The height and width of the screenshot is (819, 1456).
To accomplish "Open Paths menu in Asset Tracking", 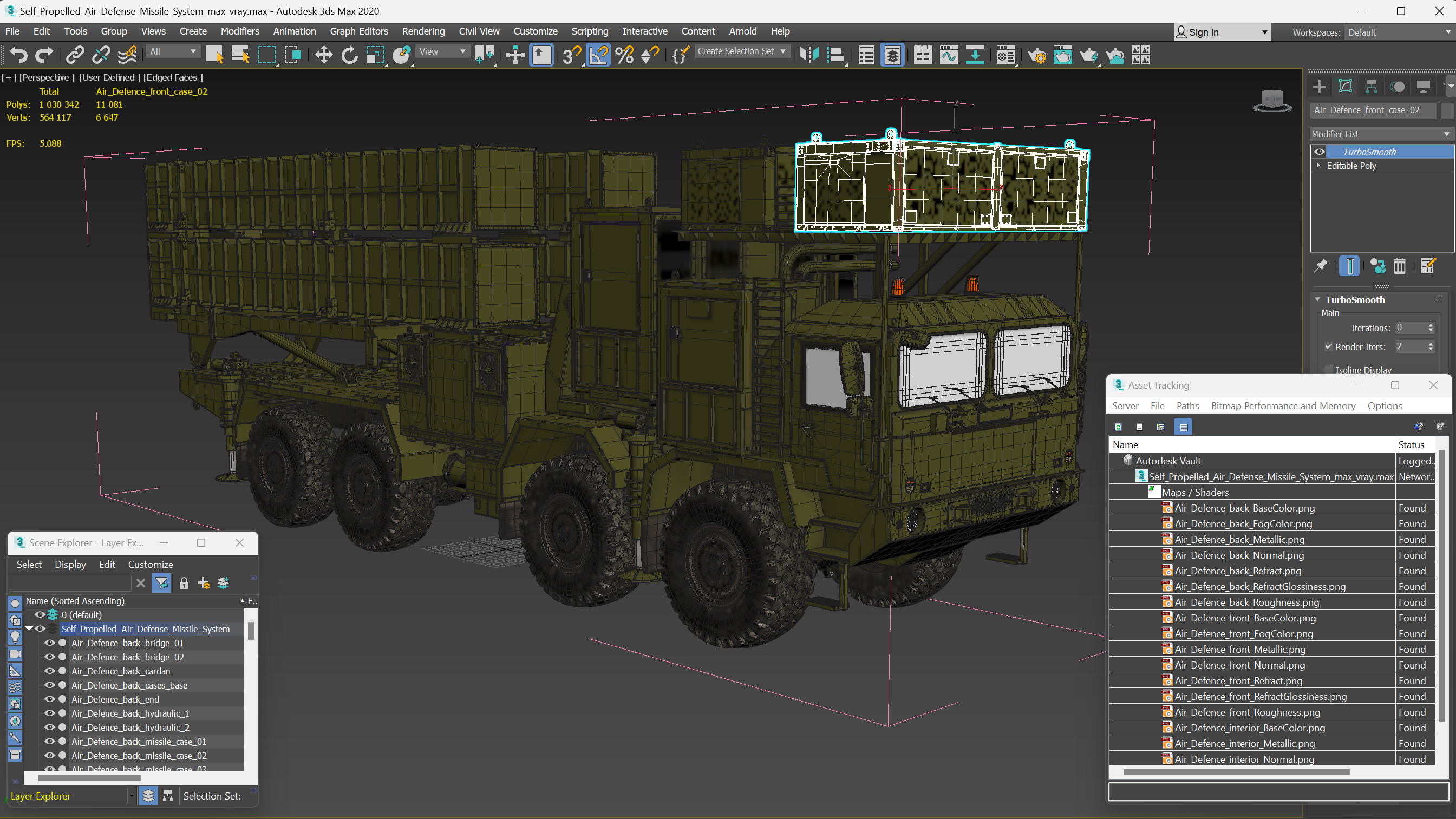I will tap(1187, 406).
